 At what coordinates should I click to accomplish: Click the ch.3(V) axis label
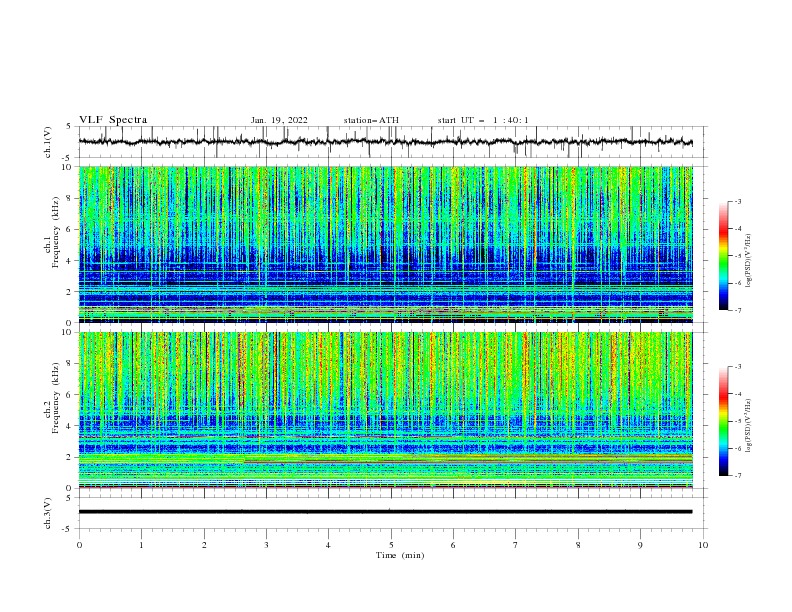[x=48, y=513]
